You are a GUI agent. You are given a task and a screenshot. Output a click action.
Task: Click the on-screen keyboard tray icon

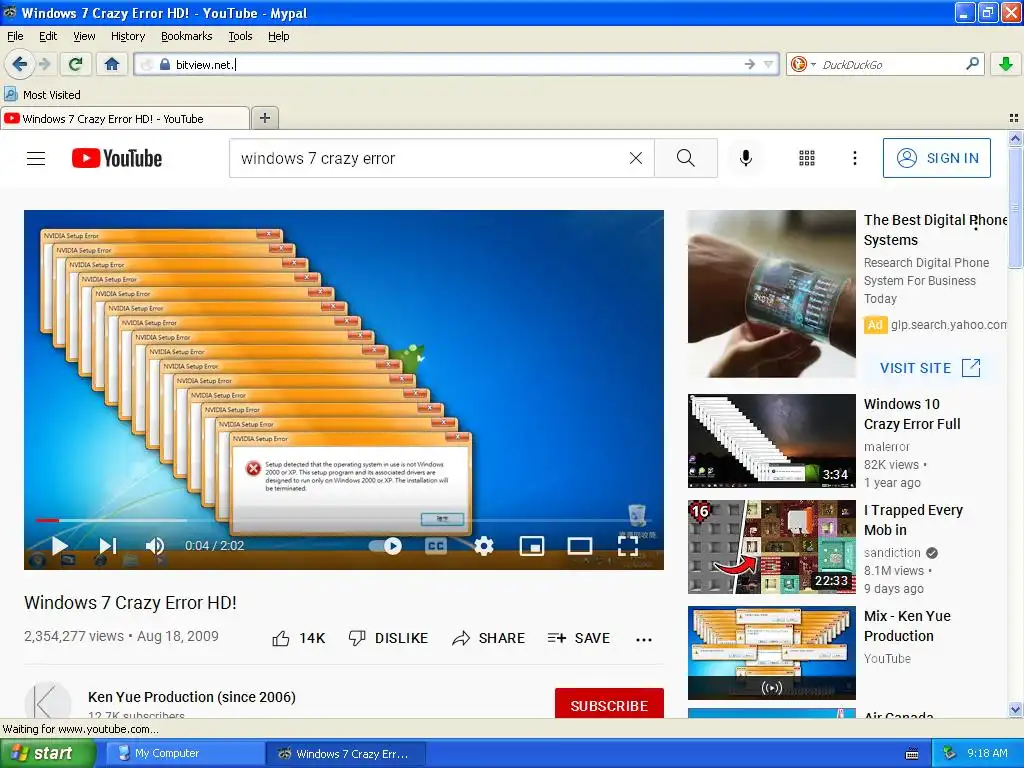(x=912, y=754)
